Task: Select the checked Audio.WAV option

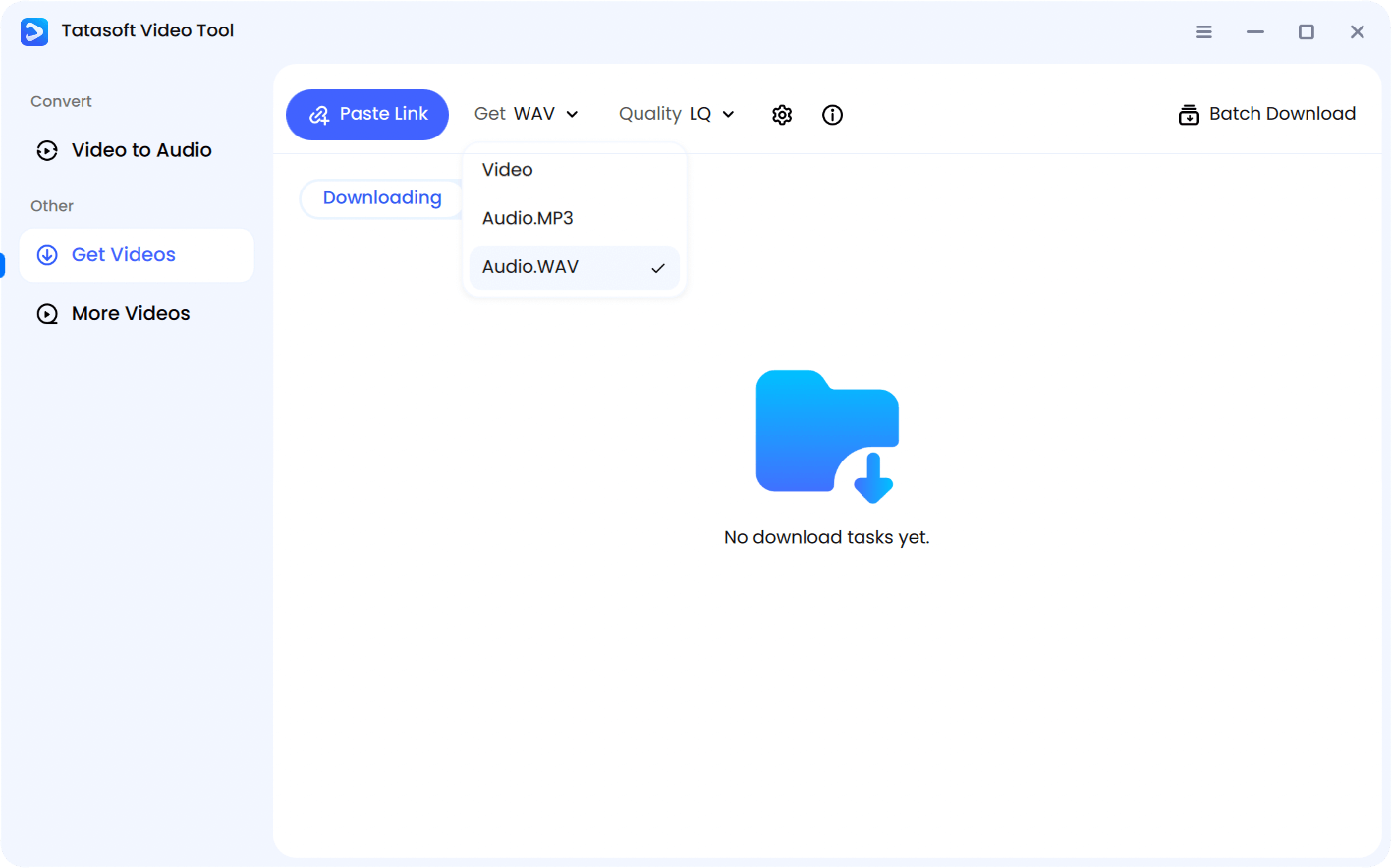Action: (531, 267)
